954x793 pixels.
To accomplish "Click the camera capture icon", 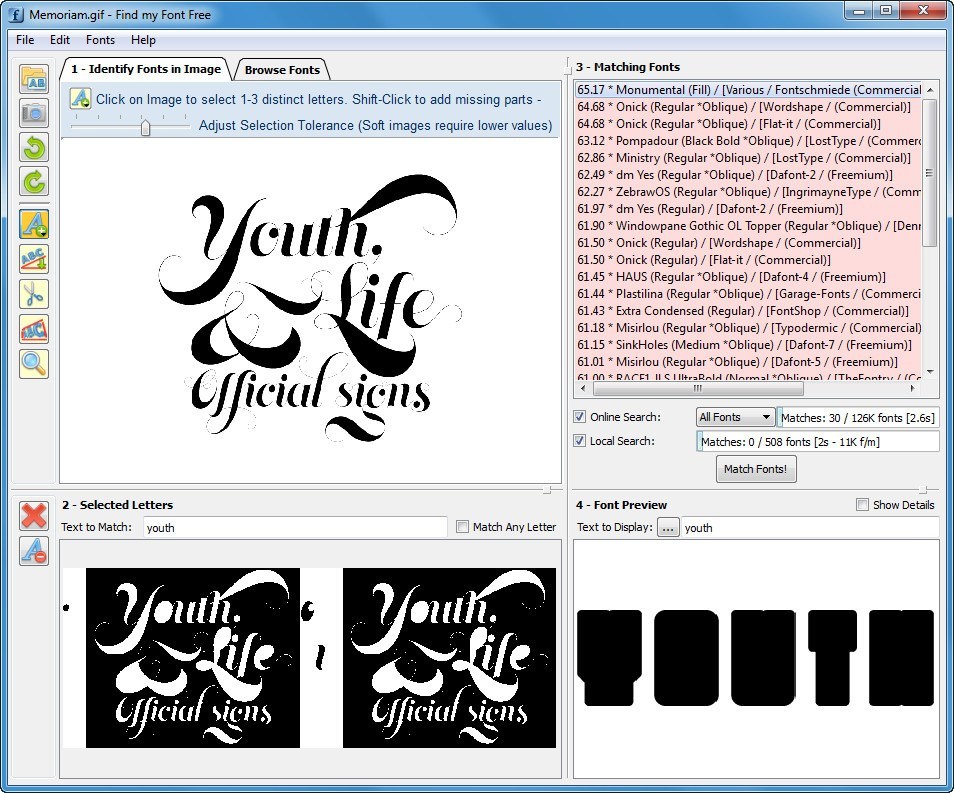I will pyautogui.click(x=34, y=113).
